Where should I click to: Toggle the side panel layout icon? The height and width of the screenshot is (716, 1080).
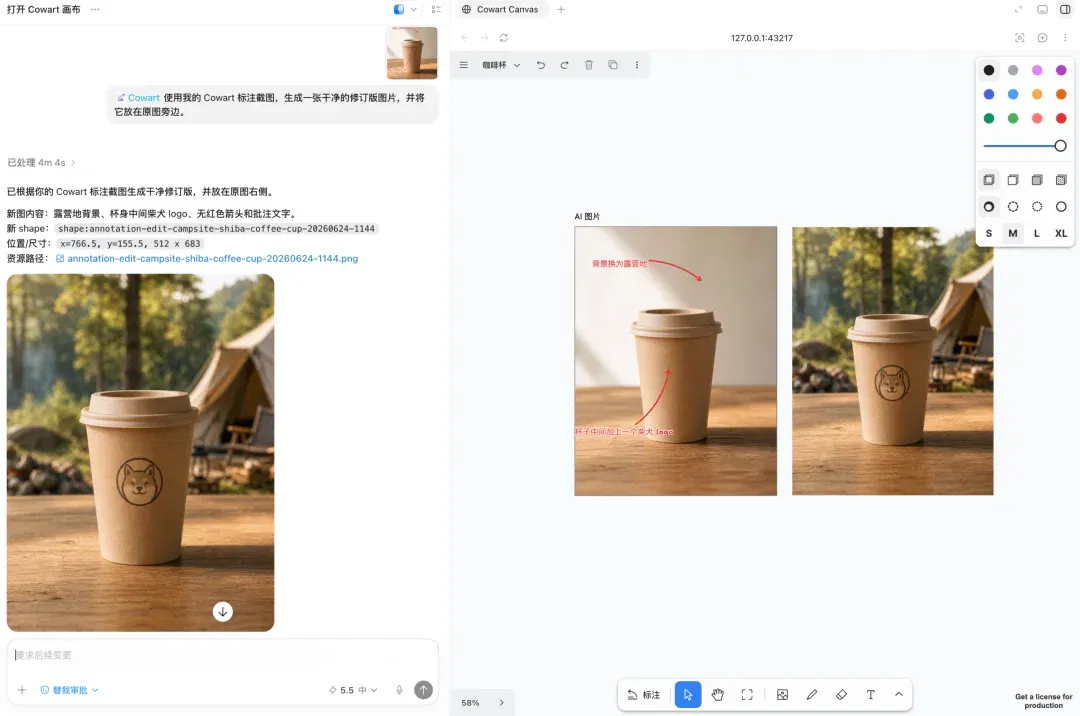(x=1065, y=10)
